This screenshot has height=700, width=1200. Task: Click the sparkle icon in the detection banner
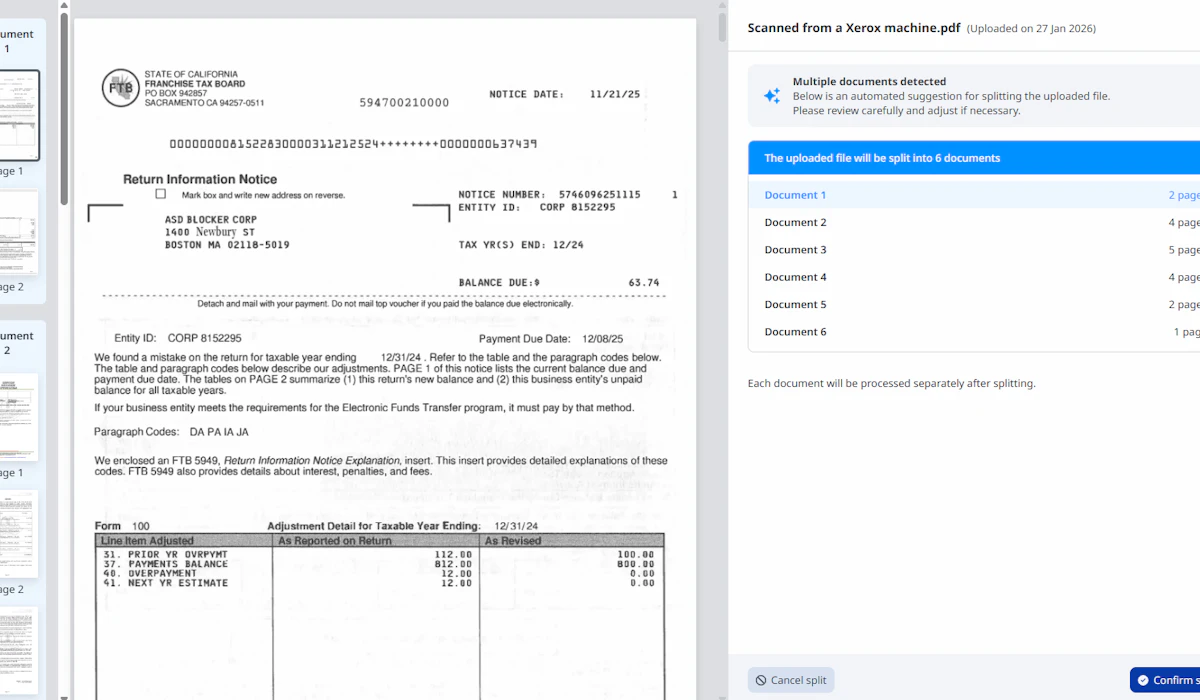[772, 96]
